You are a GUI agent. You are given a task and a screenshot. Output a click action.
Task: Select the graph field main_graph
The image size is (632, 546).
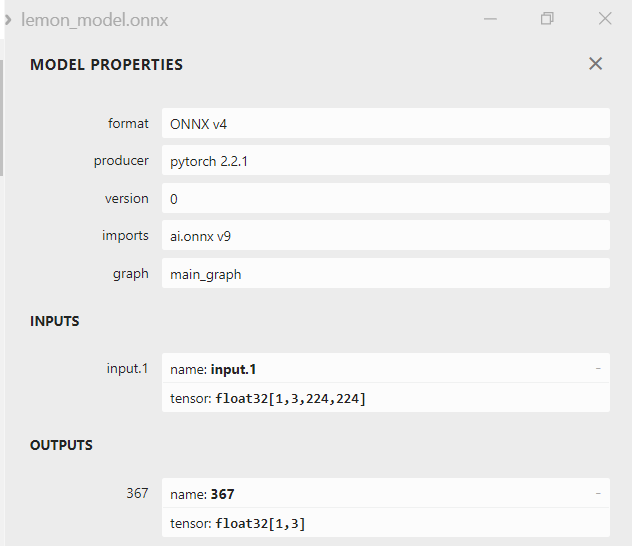tap(385, 274)
